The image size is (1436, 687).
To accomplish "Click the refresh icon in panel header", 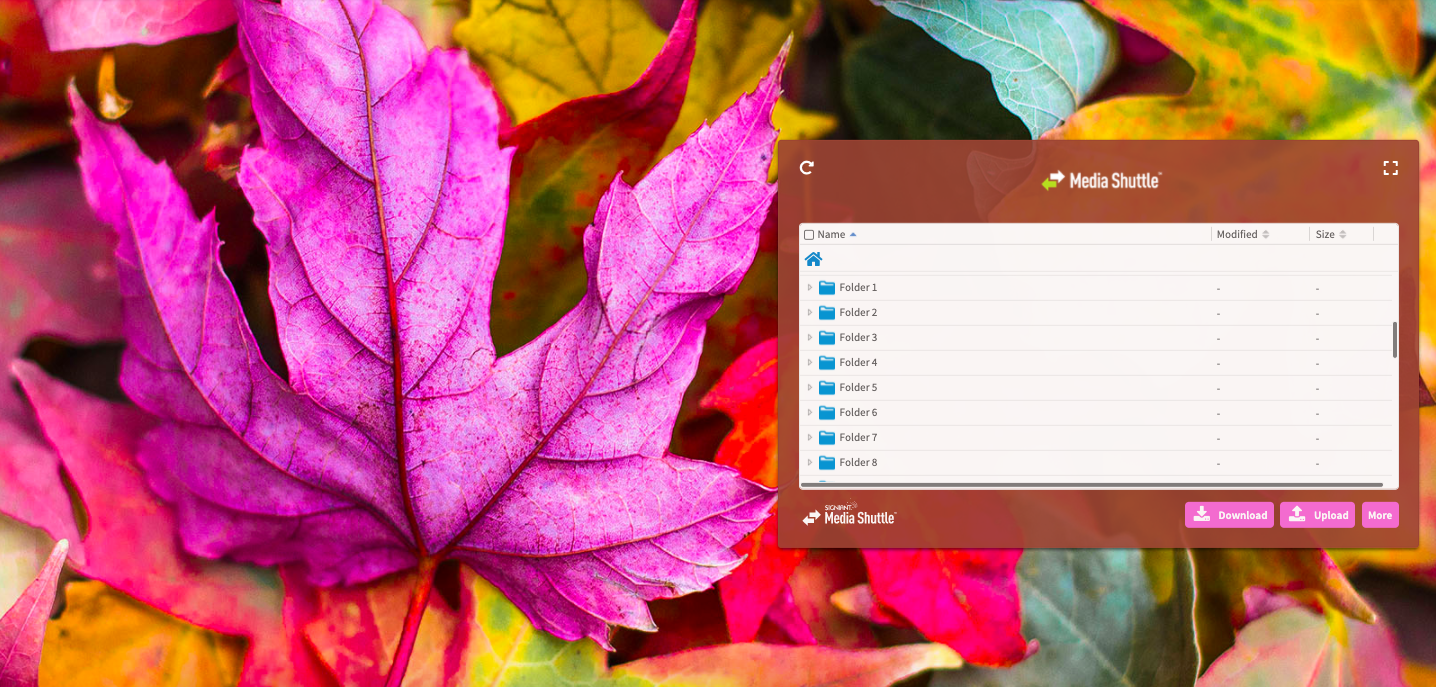I will click(x=807, y=167).
